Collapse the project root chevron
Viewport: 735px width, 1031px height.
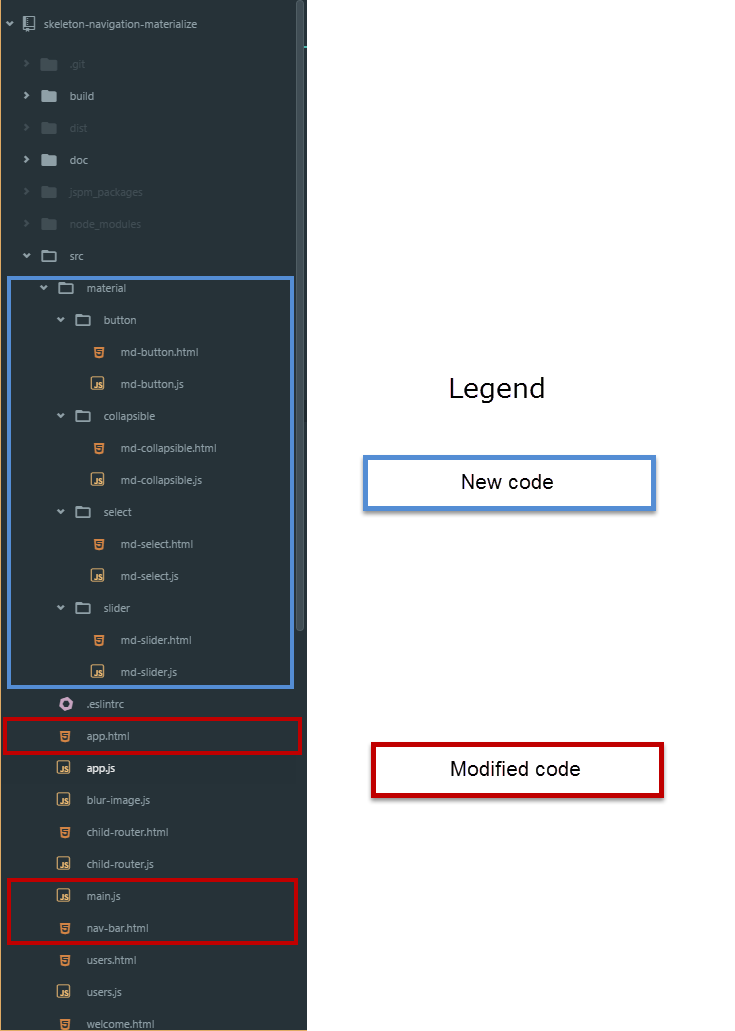coord(10,24)
